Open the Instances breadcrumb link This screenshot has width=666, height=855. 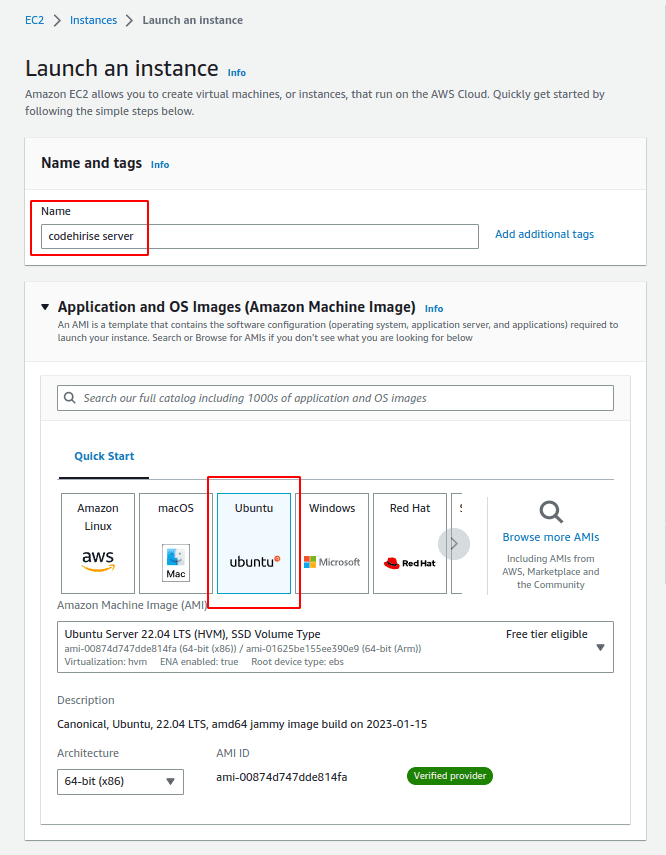click(x=95, y=20)
